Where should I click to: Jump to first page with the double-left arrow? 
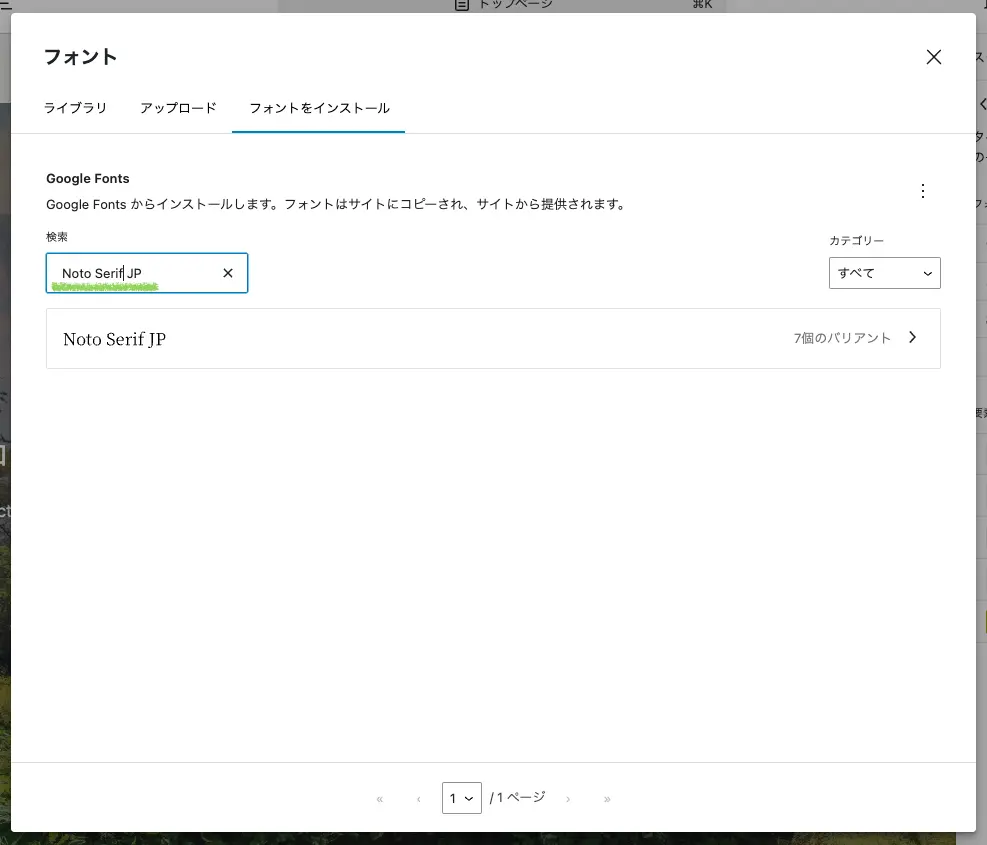point(380,799)
